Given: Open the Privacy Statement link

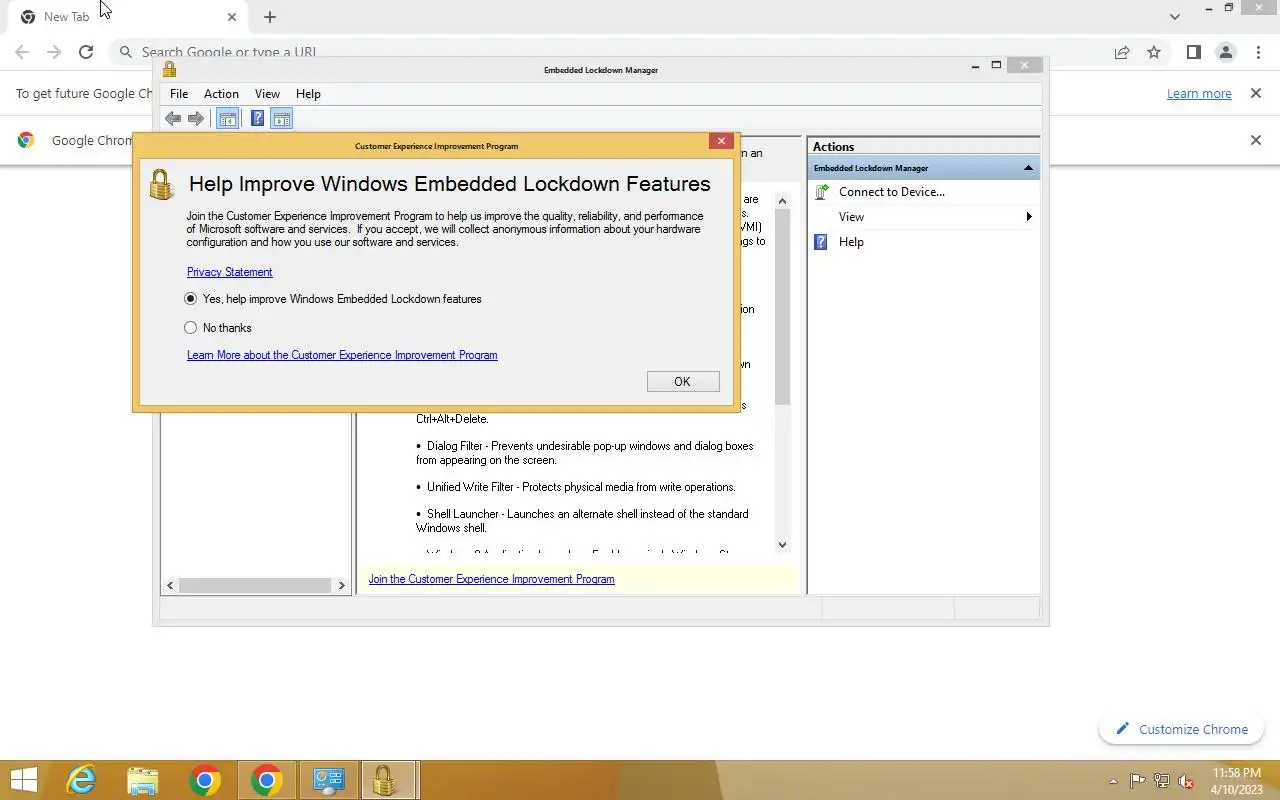Looking at the screenshot, I should 229,272.
